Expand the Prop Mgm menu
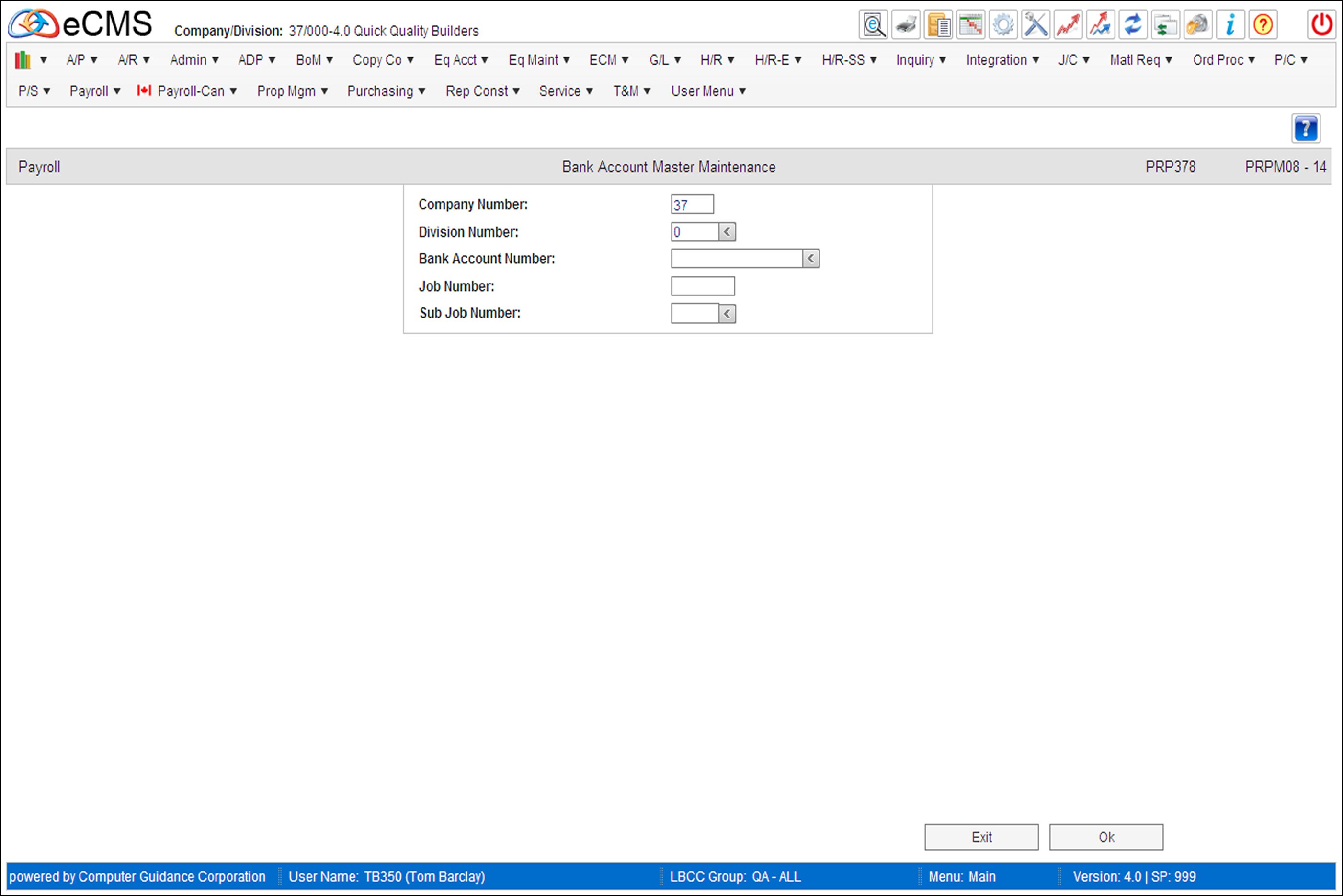1343x896 pixels. click(292, 91)
